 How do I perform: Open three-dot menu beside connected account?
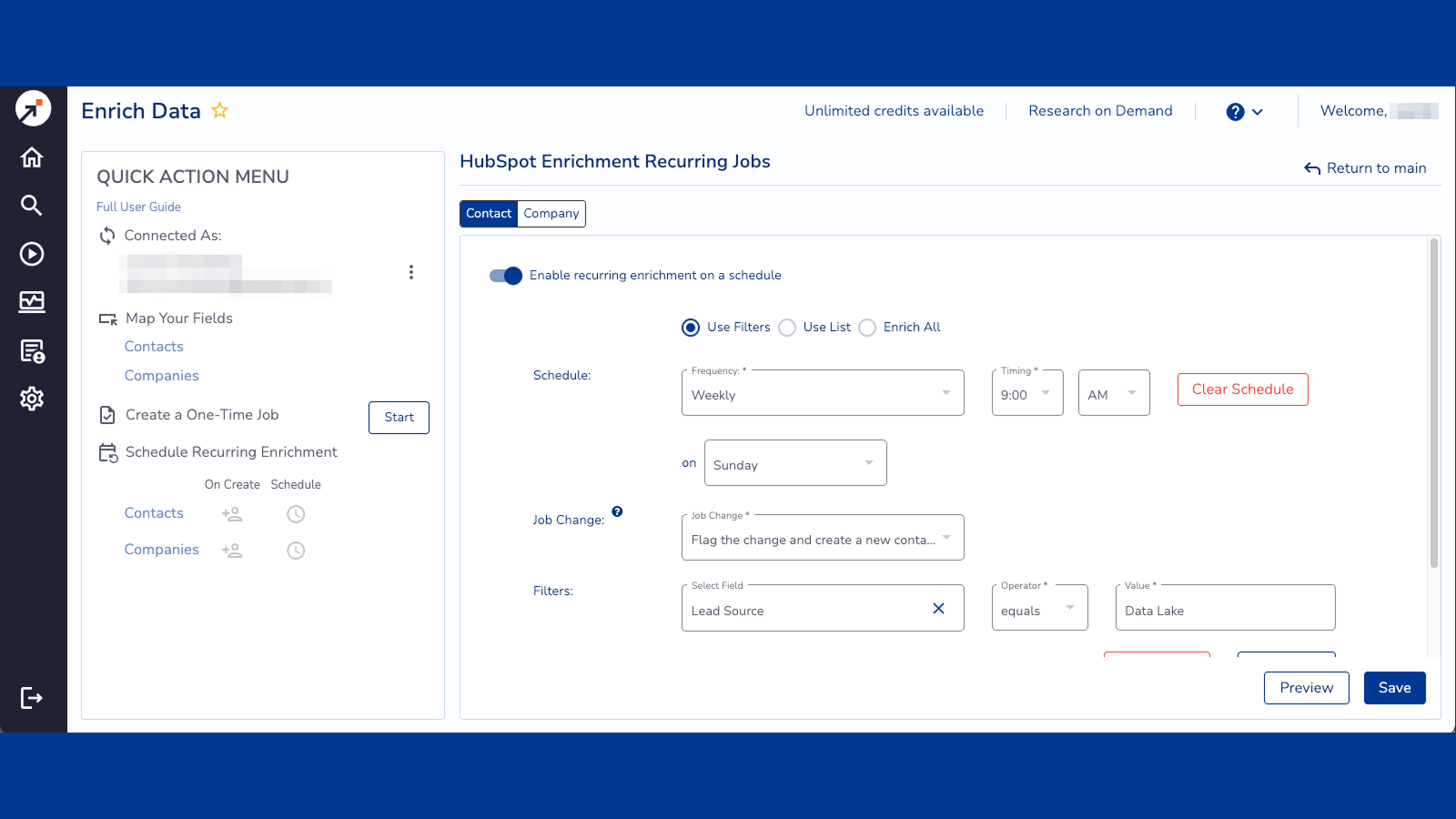coord(411,272)
